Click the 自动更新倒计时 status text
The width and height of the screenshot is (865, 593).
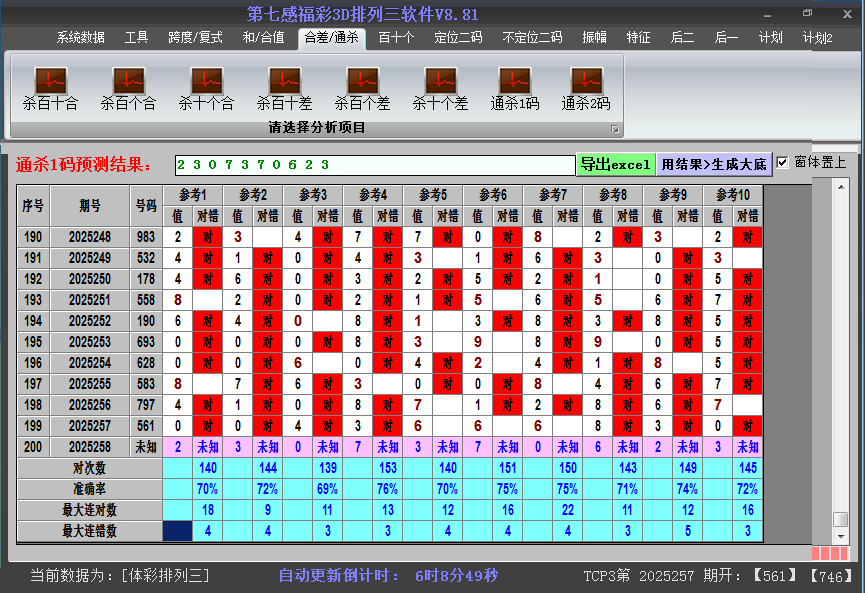pos(339,576)
